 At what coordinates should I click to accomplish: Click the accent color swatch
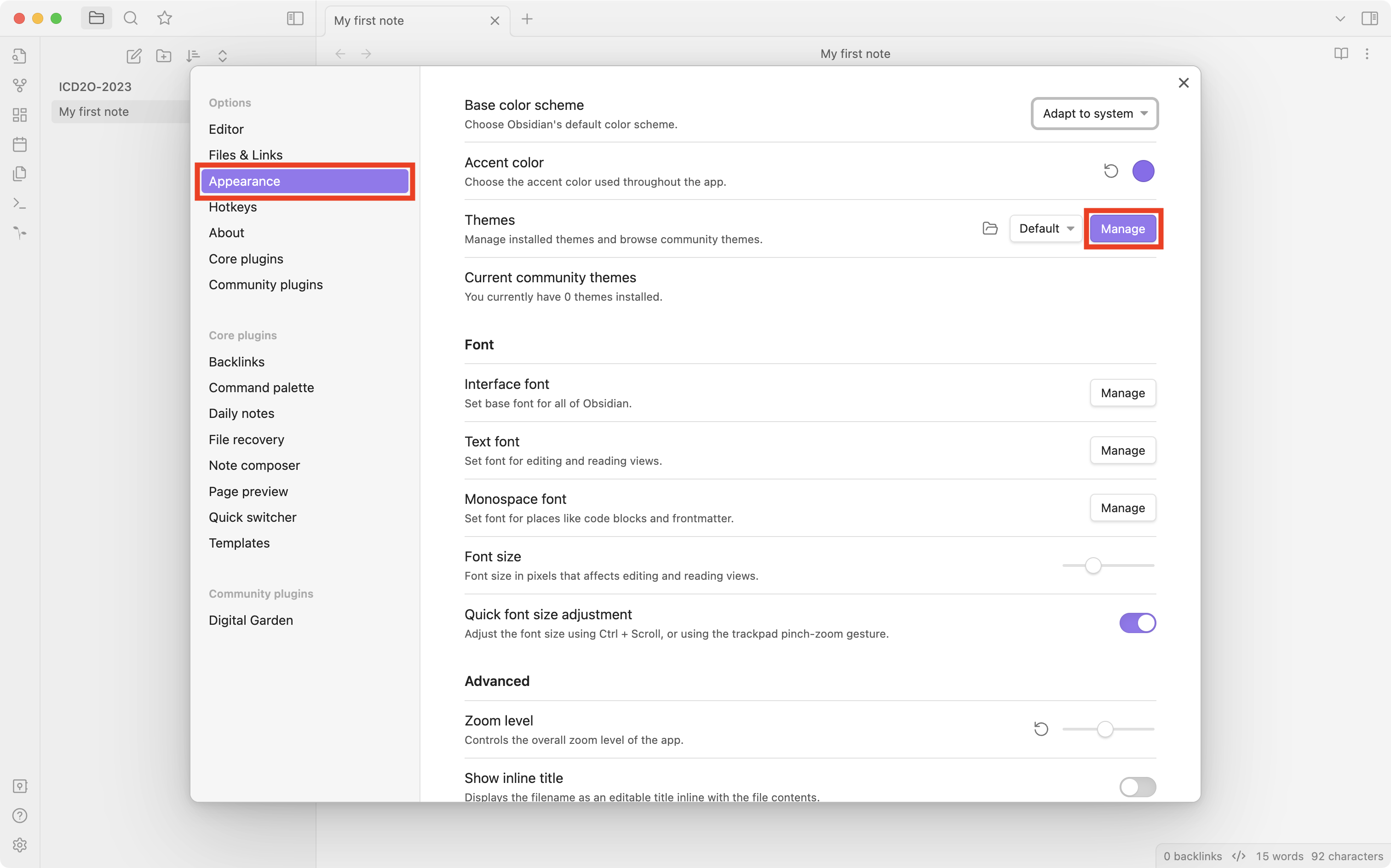pyautogui.click(x=1143, y=171)
